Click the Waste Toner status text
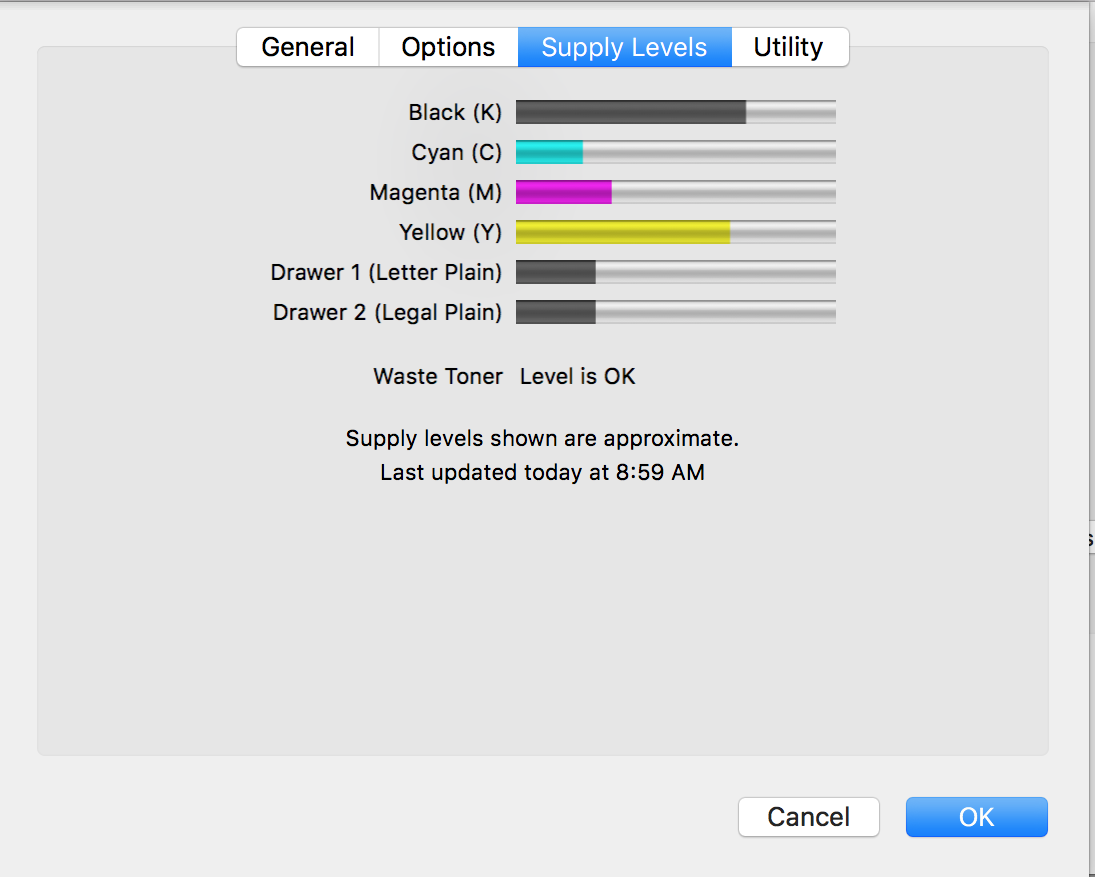Image resolution: width=1095 pixels, height=877 pixels. [x=577, y=377]
